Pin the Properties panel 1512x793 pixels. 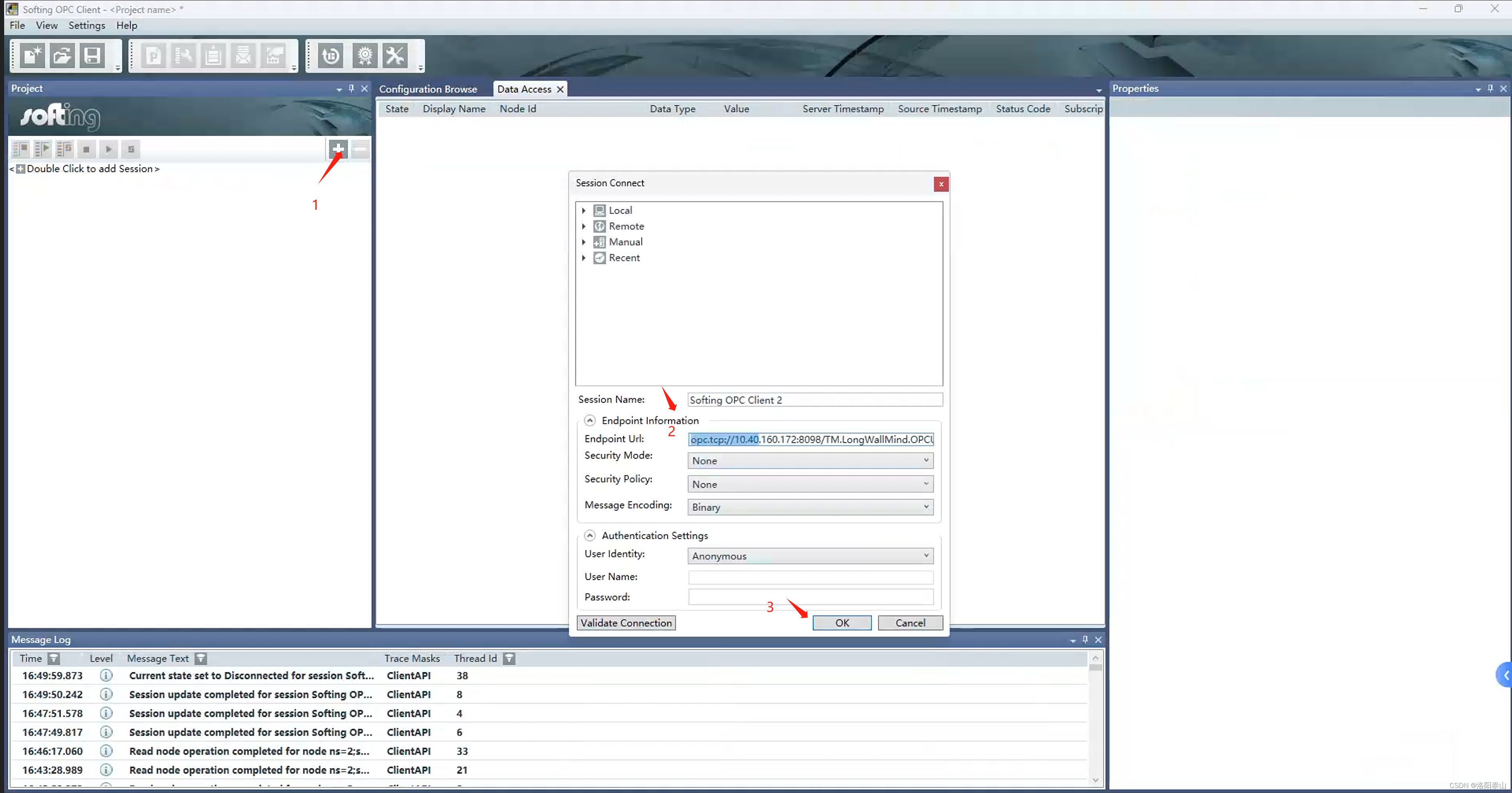pyautogui.click(x=1490, y=88)
